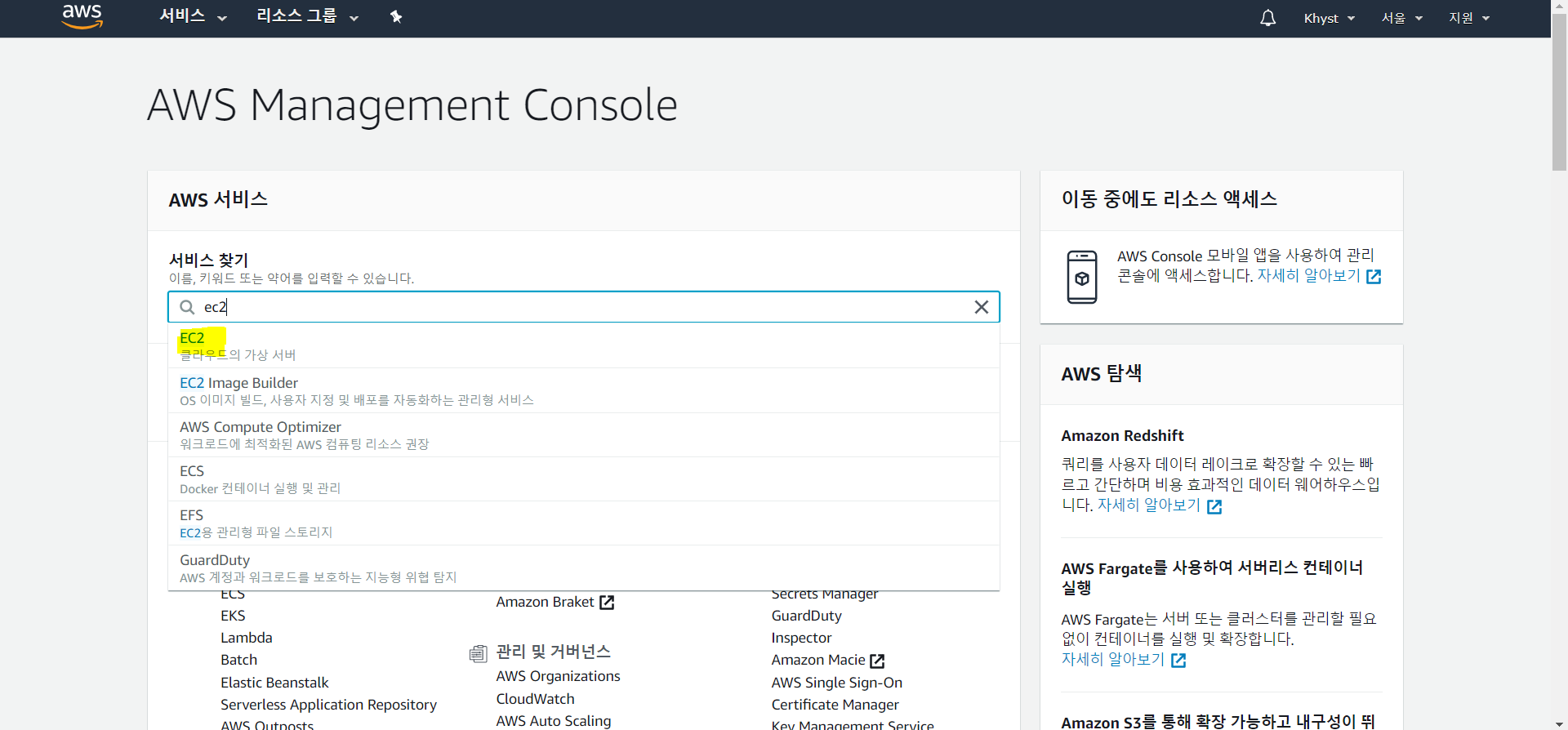
Task: Select EC2 Image Builder search result
Action: (x=584, y=390)
